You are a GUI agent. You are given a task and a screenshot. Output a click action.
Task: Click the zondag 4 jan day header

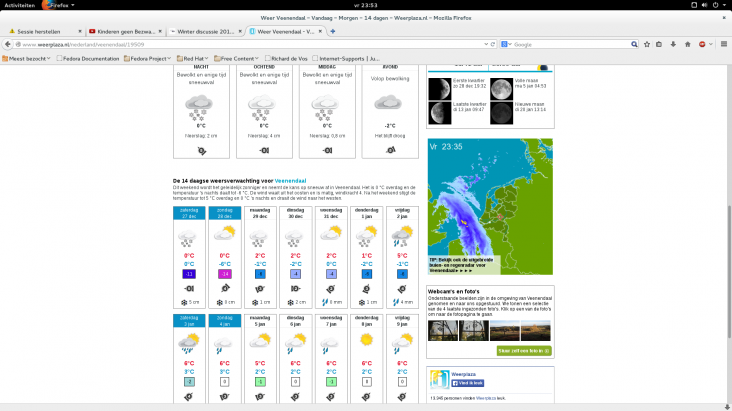click(x=225, y=320)
